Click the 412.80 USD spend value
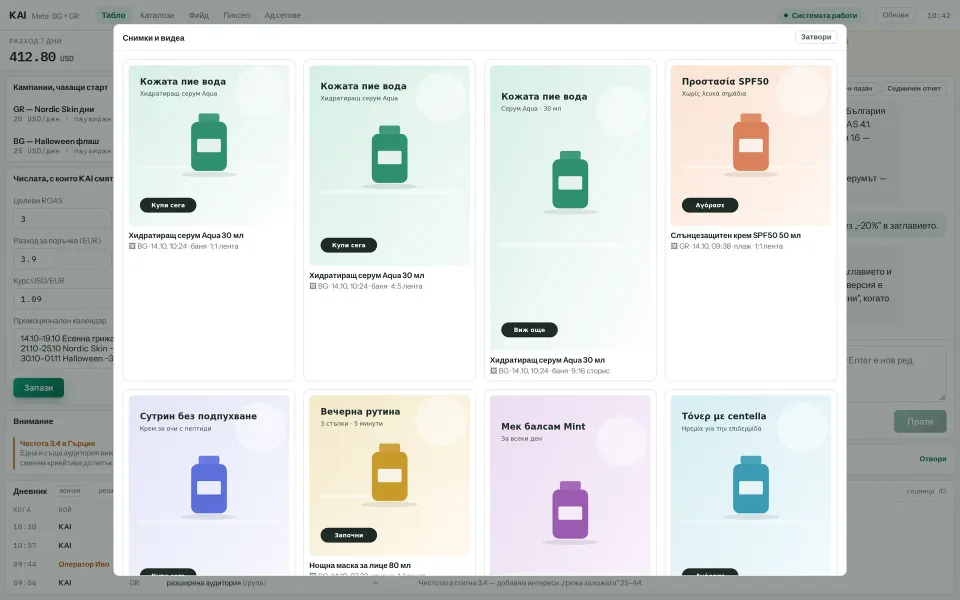Screen dimensions: 960x600 pyautogui.click(x=41, y=57)
